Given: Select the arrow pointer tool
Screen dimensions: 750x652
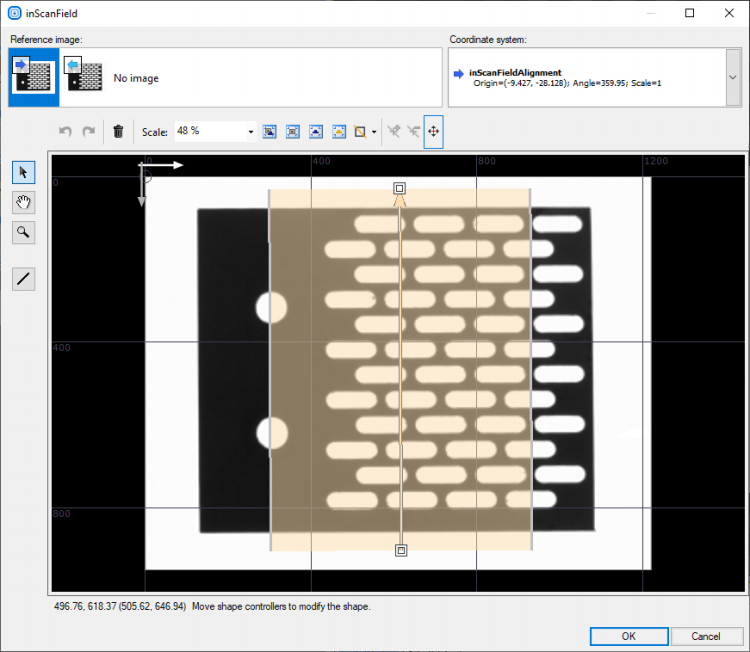Looking at the screenshot, I should 23,173.
